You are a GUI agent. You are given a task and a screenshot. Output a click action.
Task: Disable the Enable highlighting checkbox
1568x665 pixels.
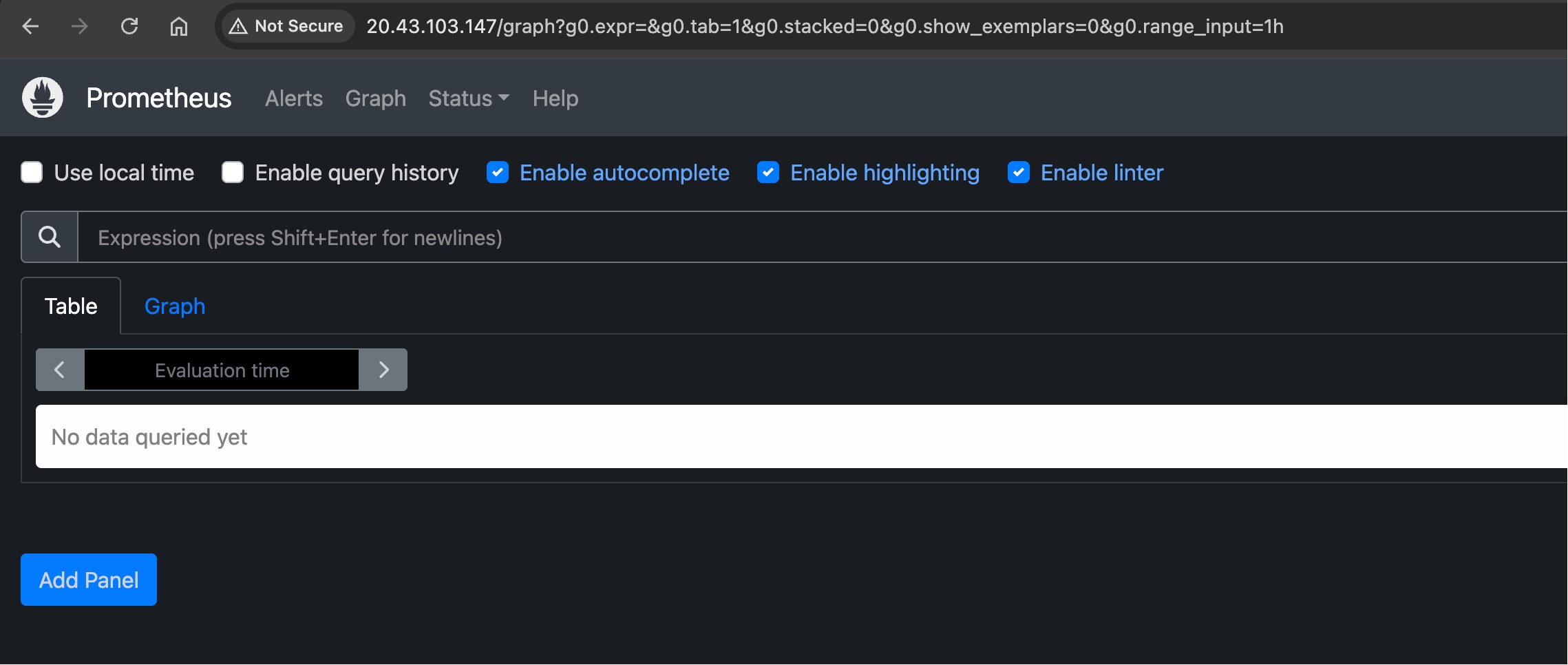767,172
